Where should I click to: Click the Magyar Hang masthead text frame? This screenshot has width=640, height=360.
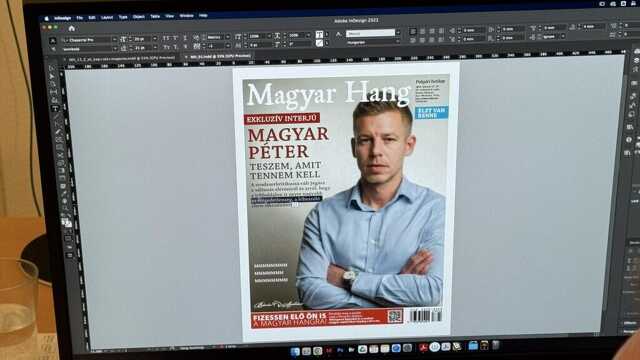pos(329,94)
